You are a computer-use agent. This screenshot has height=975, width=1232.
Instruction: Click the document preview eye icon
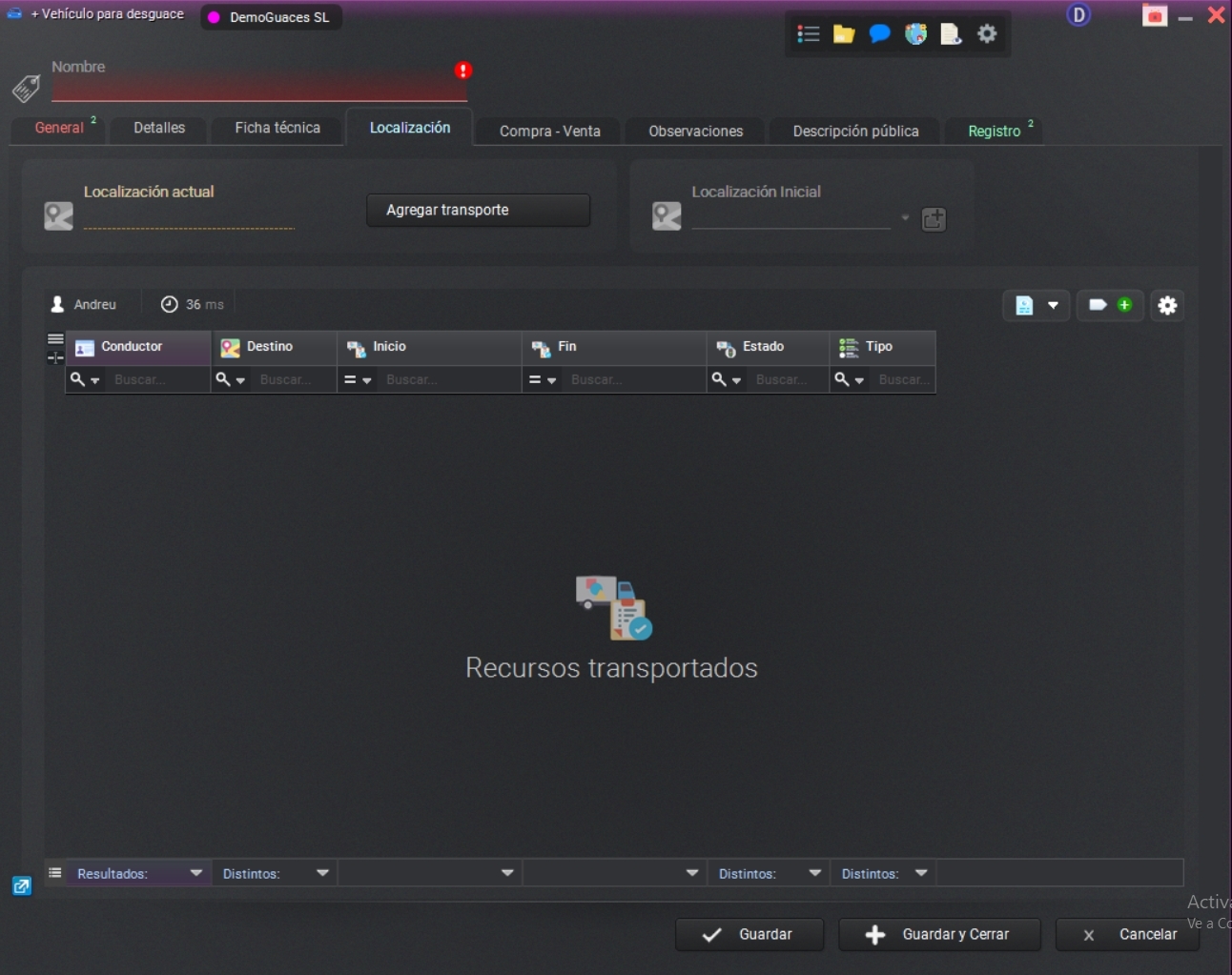pyautogui.click(x=951, y=34)
